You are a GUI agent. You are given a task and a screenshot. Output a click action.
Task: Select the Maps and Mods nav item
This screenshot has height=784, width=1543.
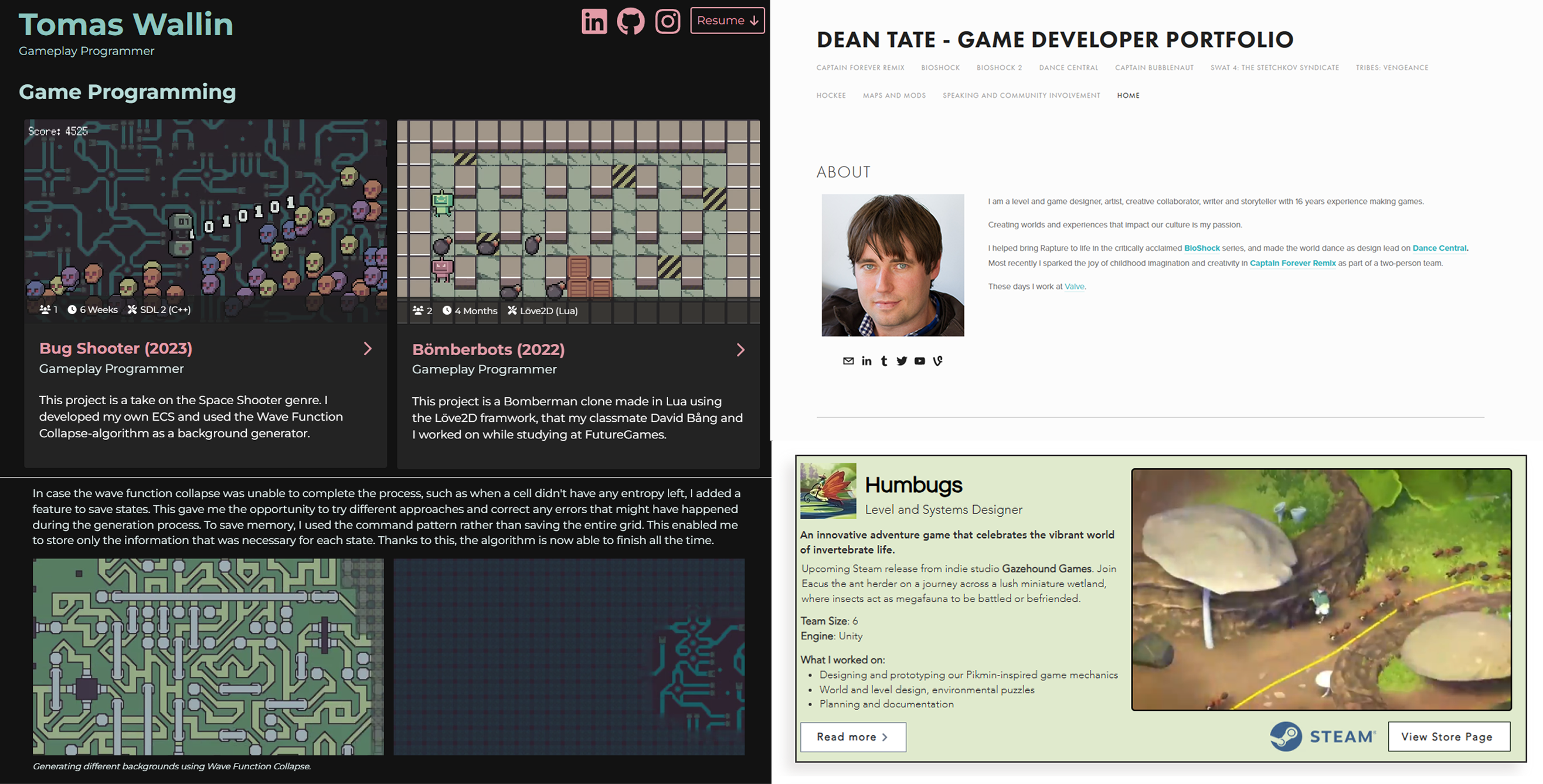[x=893, y=95]
